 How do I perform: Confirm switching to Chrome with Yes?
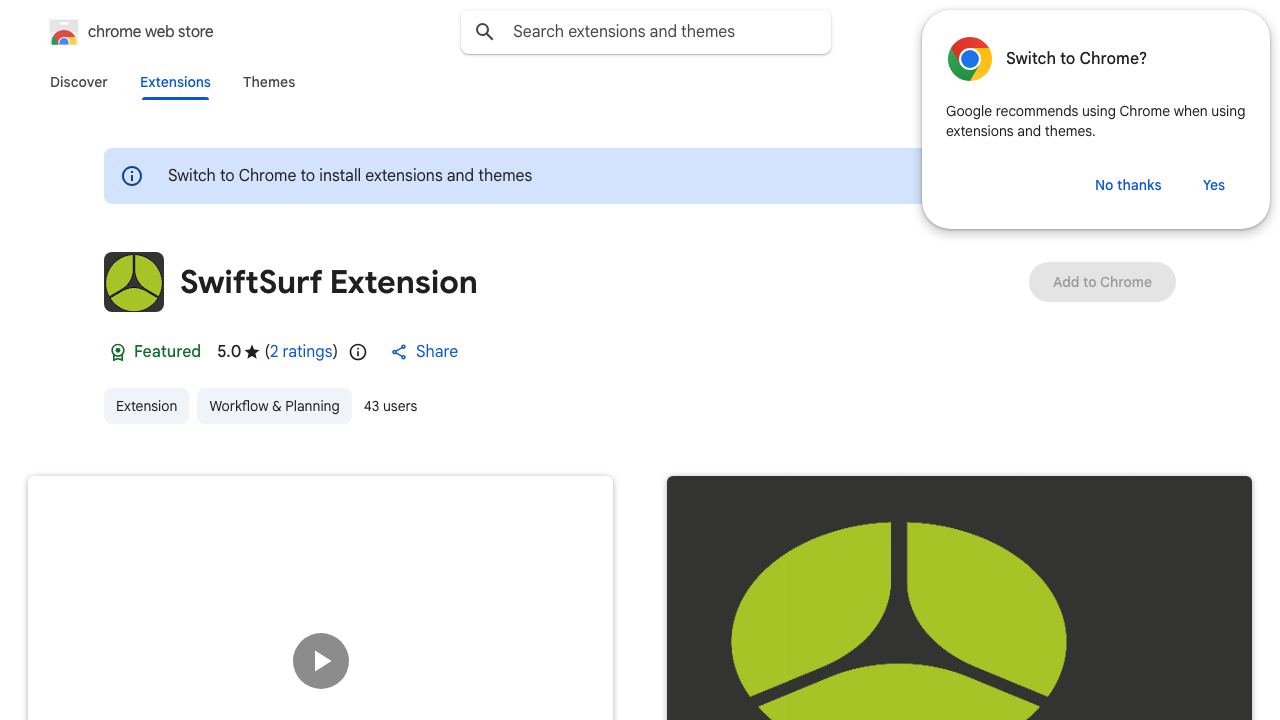coord(1214,185)
